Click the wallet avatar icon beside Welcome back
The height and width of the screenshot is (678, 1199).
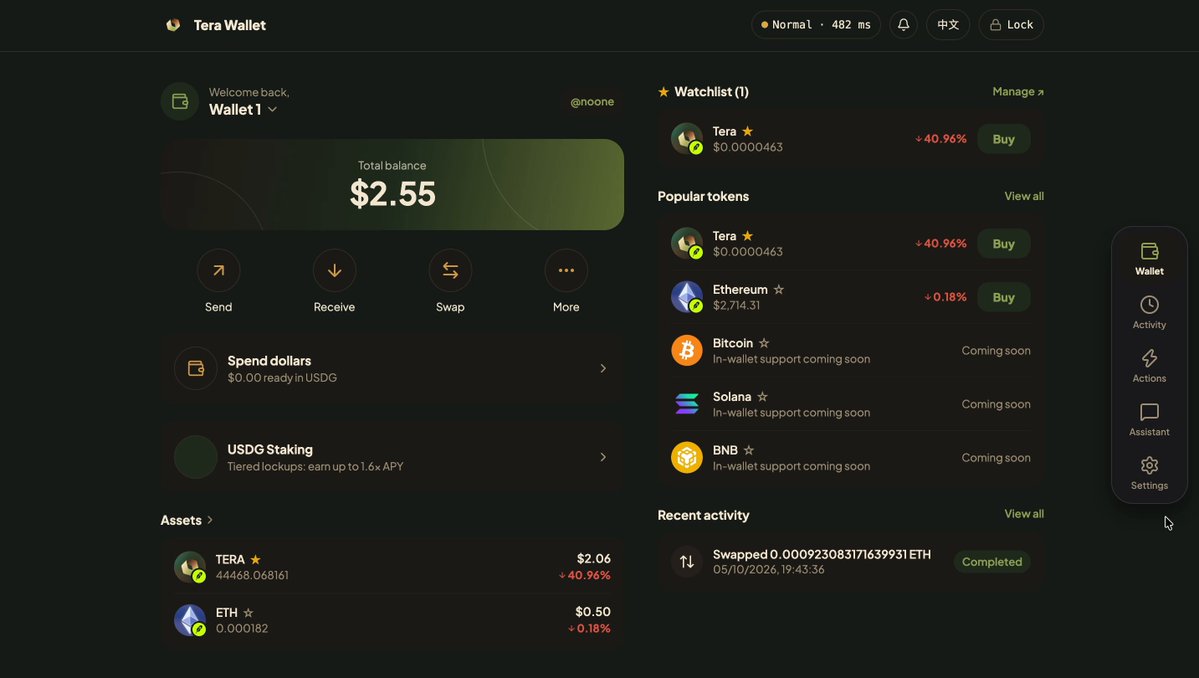coord(180,102)
